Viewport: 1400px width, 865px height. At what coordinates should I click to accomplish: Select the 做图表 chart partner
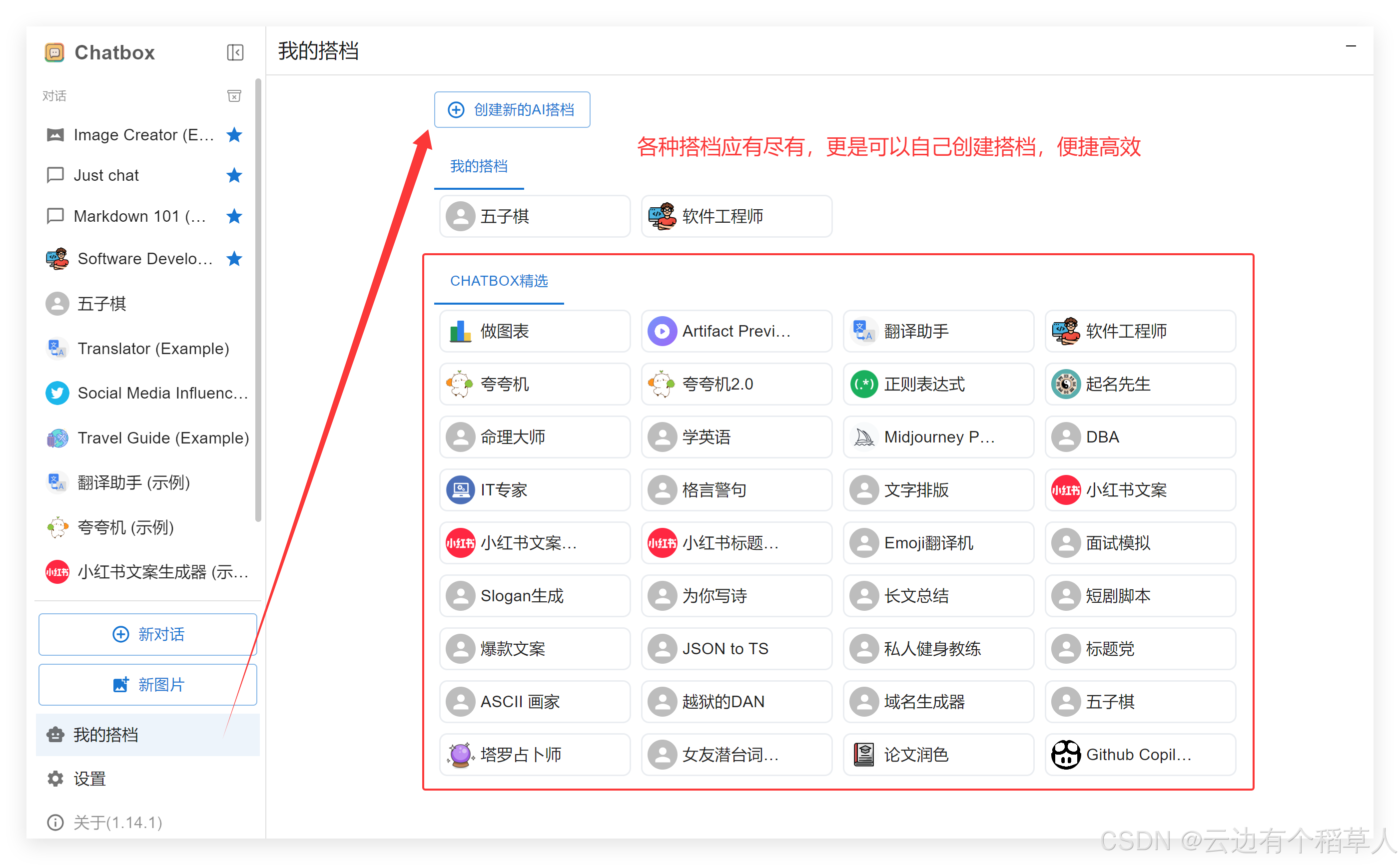point(535,331)
